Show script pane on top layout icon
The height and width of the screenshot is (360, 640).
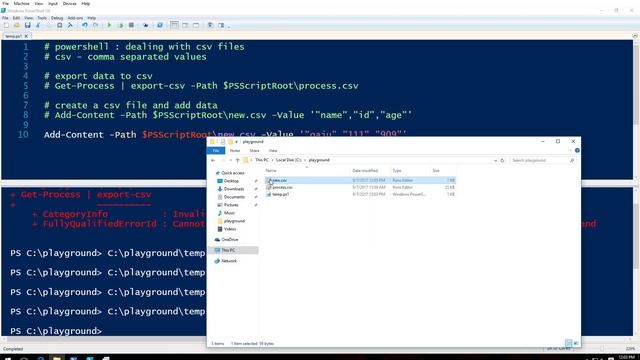pos(174,25)
